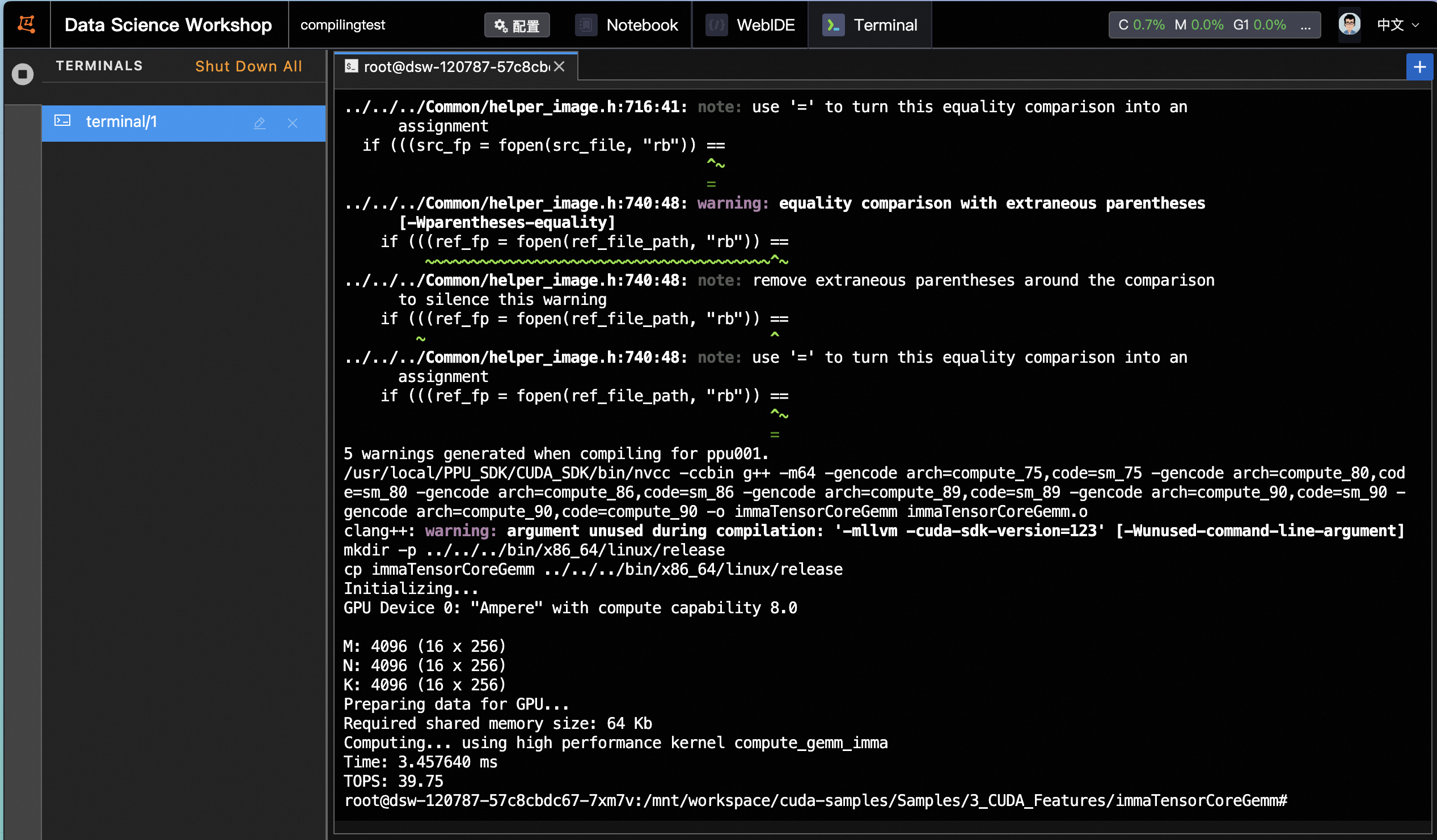Click the compilingtest instance name

tap(343, 25)
